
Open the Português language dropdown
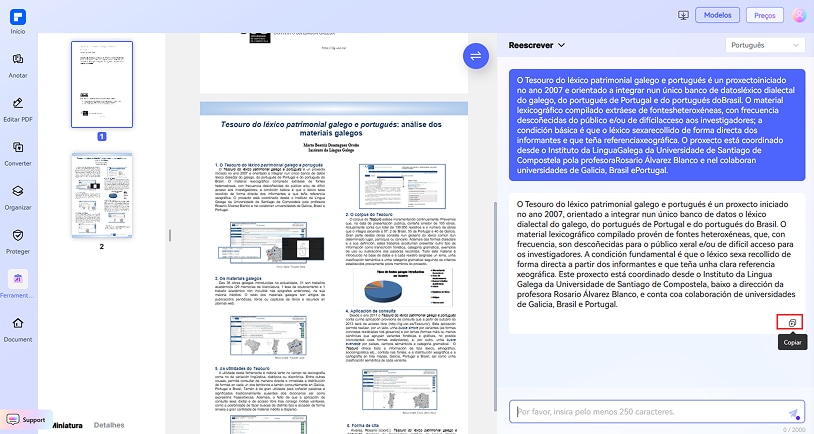764,45
